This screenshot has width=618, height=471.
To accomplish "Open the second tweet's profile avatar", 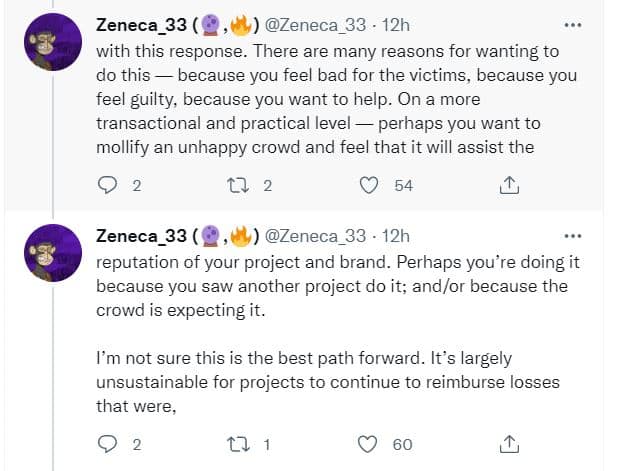I will pyautogui.click(x=53, y=253).
